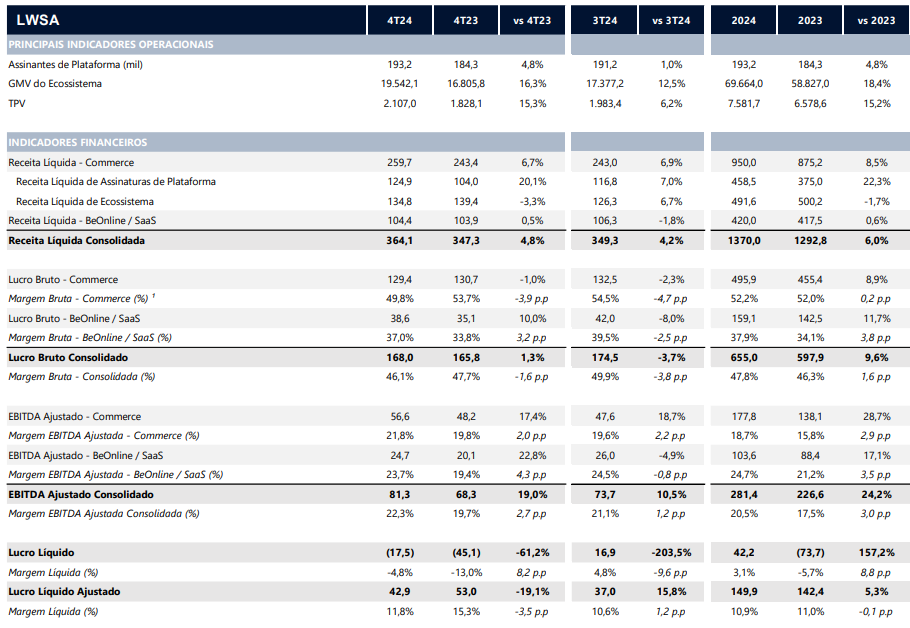910x628 pixels.
Task: Click the vs 2023 column header
Action: [x=876, y=20]
